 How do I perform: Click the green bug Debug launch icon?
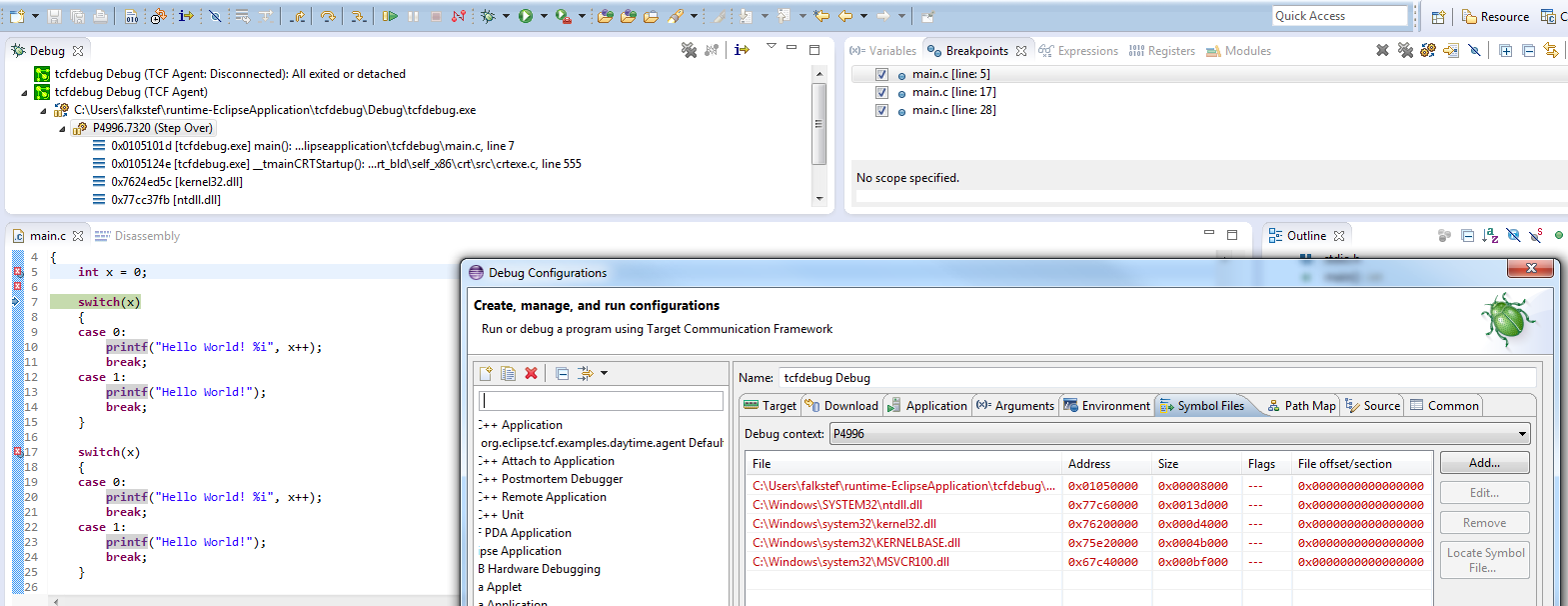tap(488, 16)
